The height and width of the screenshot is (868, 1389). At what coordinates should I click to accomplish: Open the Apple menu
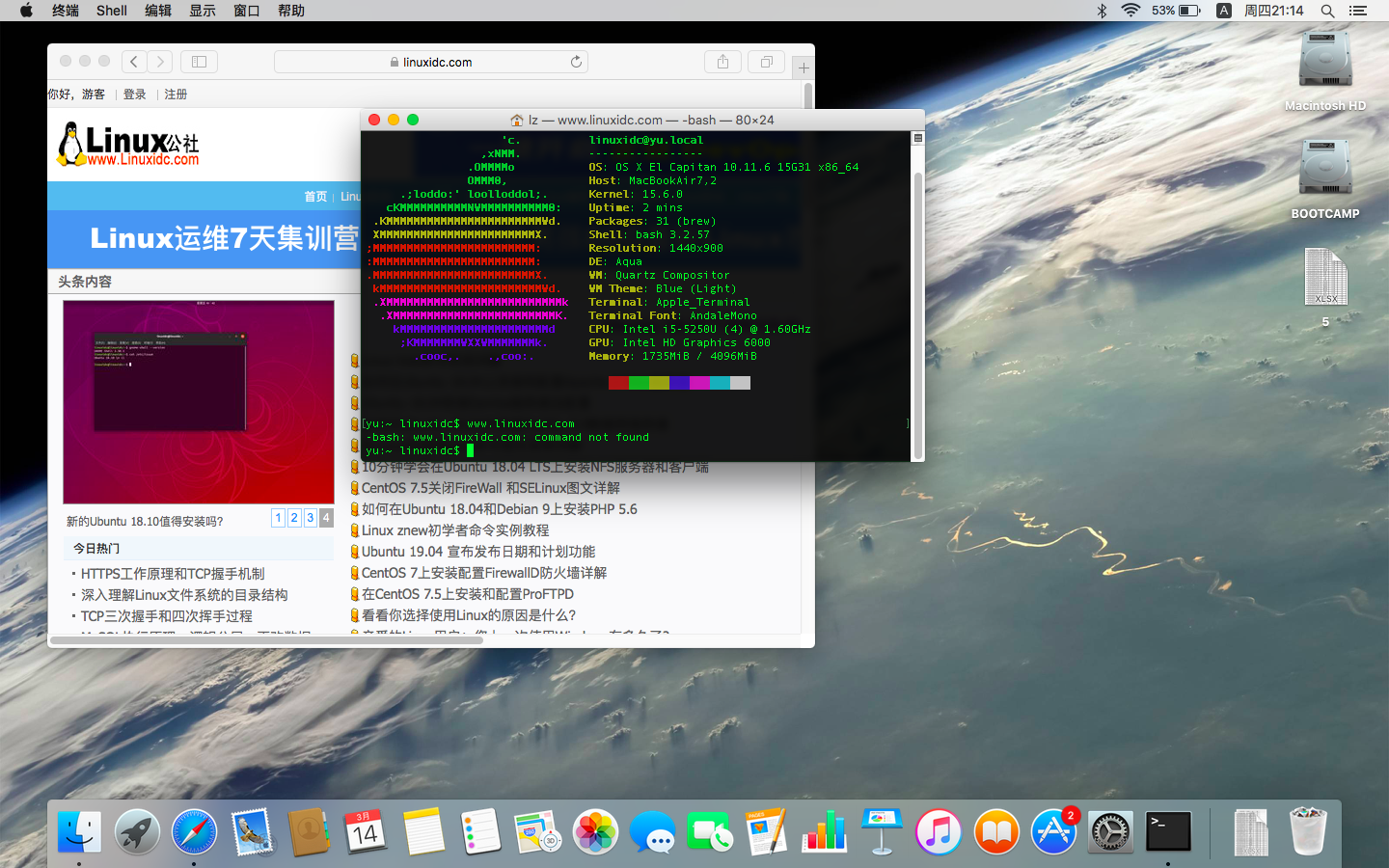(26, 11)
